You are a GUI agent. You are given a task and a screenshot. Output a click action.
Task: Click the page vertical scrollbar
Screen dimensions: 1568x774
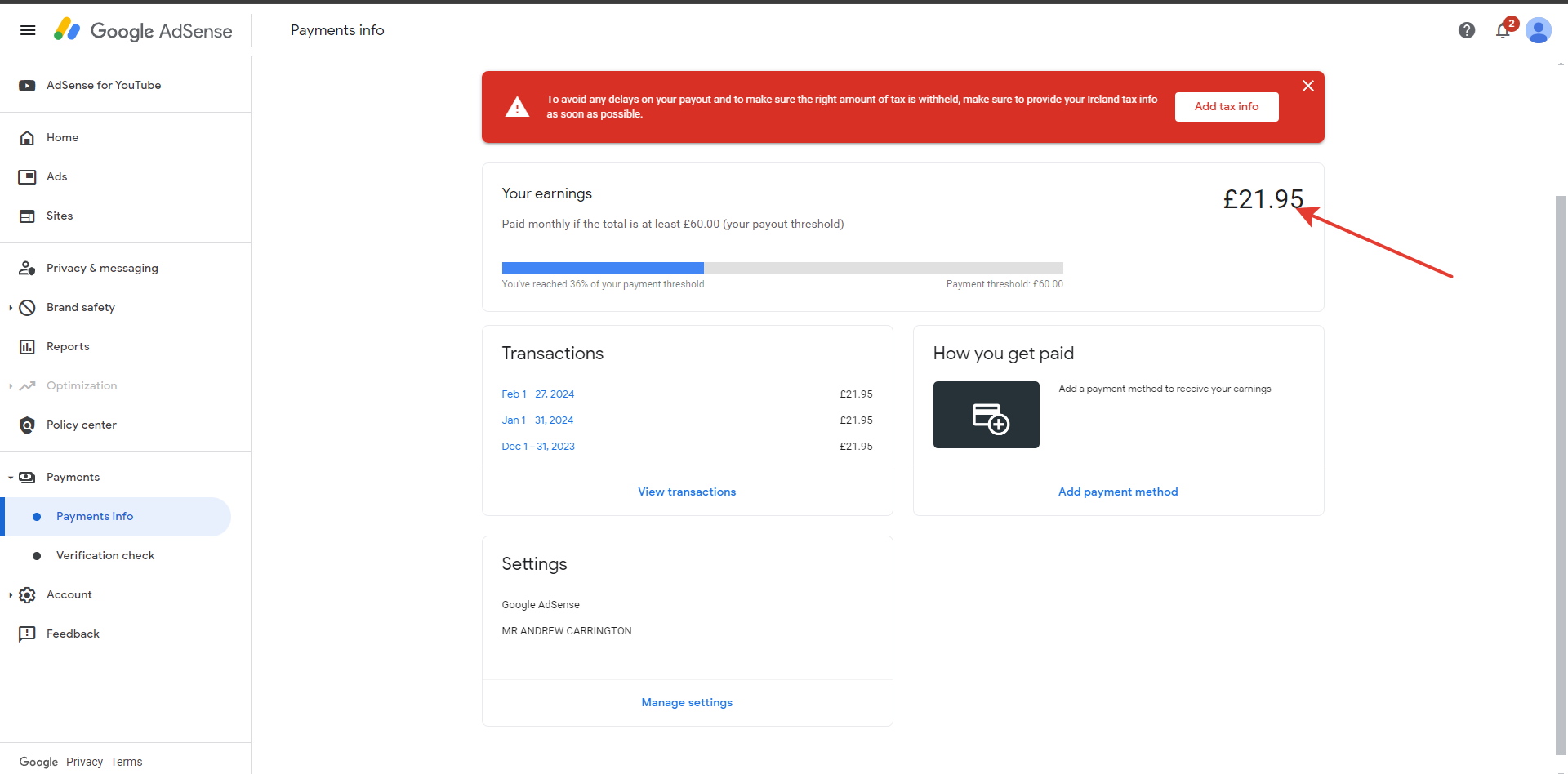pos(1561,476)
